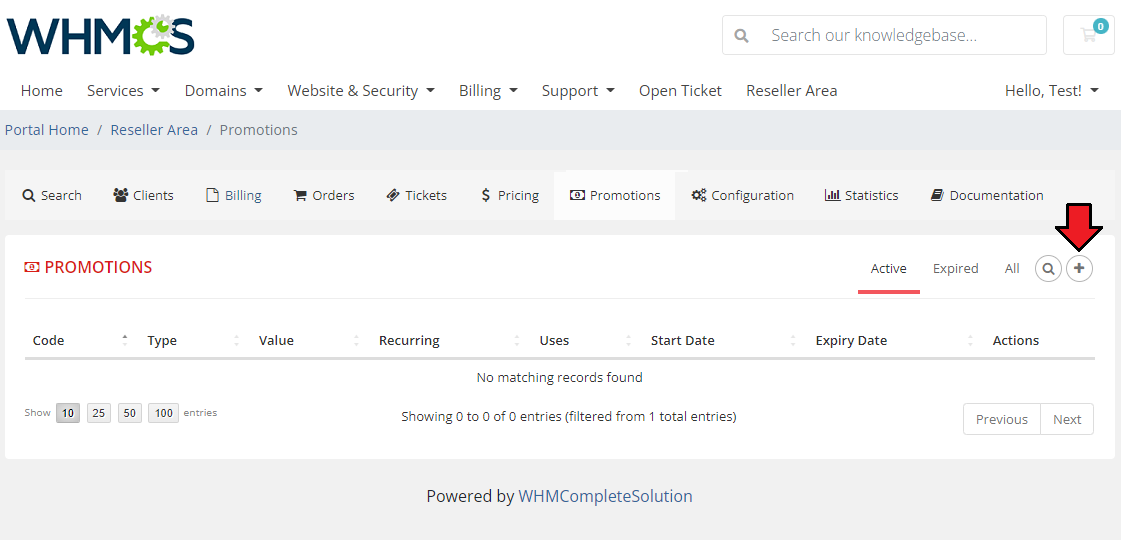Expand the Domains dropdown menu

tap(224, 91)
